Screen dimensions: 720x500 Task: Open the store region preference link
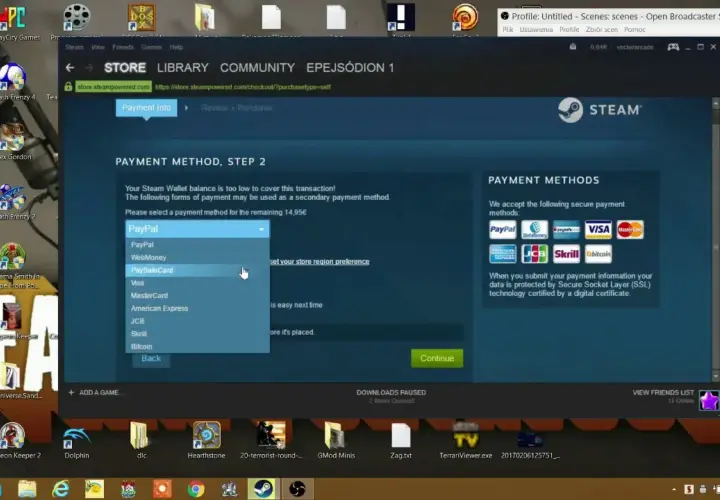click(320, 262)
